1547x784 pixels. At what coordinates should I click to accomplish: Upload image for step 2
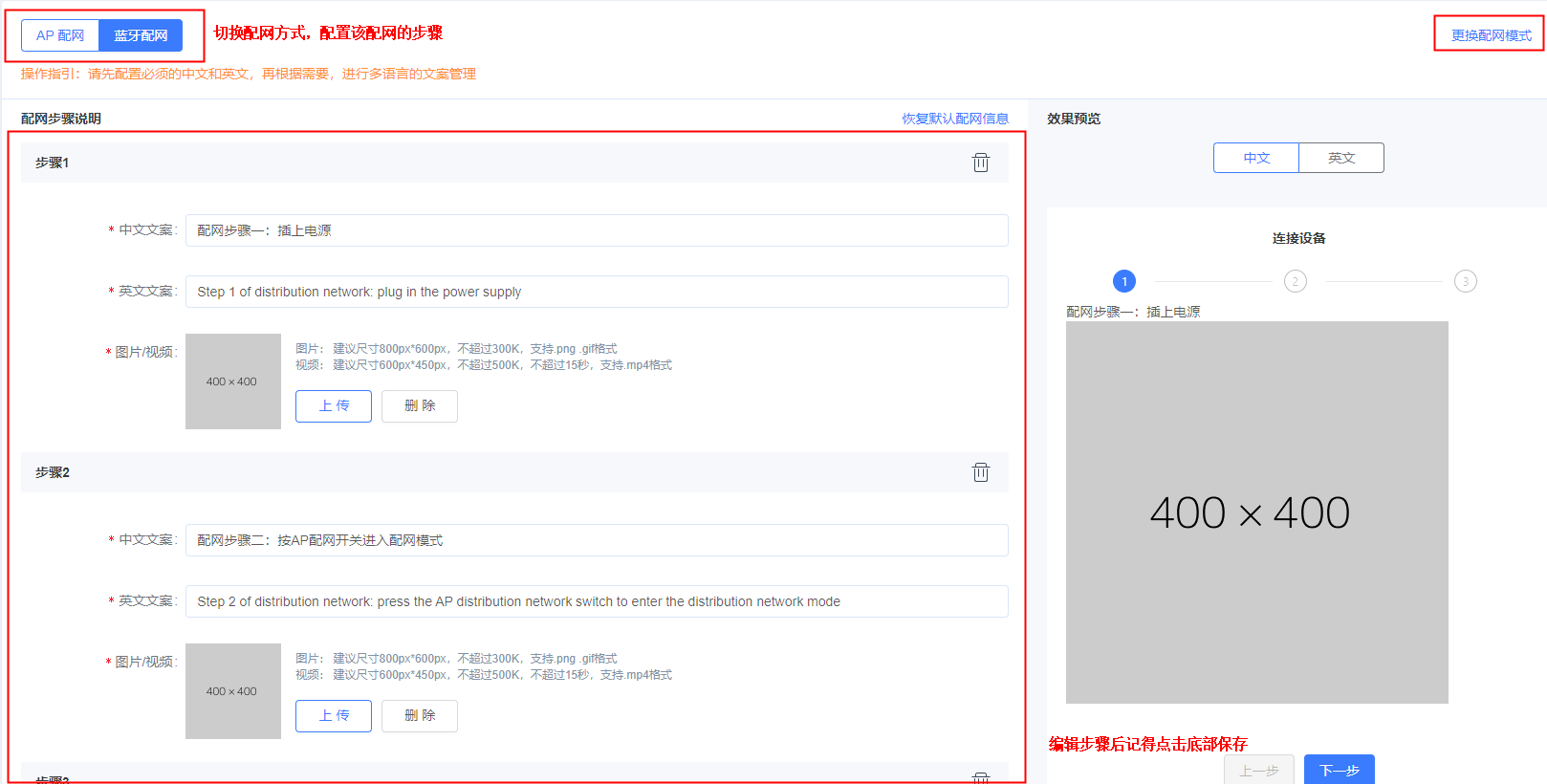(334, 716)
